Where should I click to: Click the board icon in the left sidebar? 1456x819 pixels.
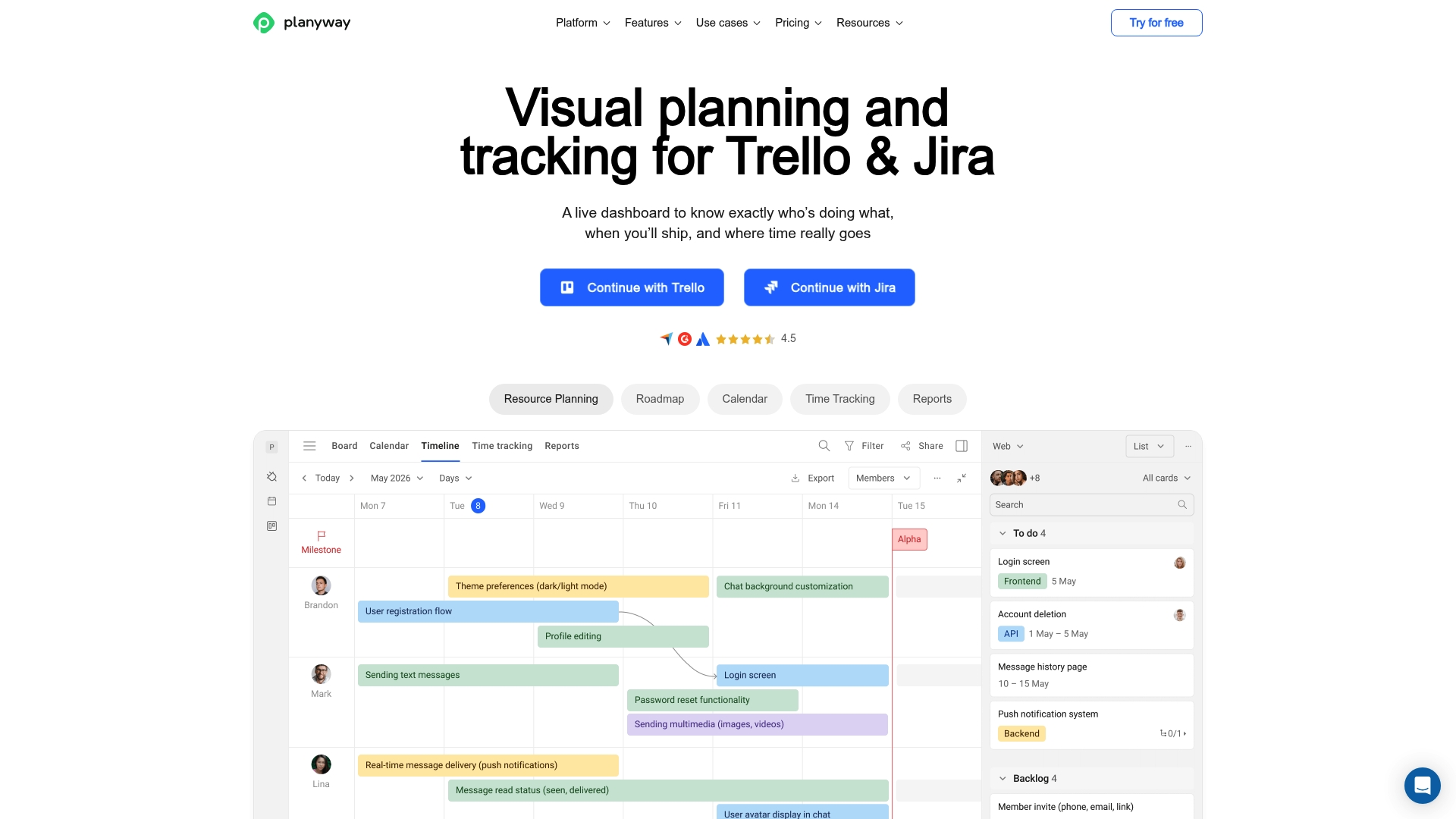tap(271, 526)
